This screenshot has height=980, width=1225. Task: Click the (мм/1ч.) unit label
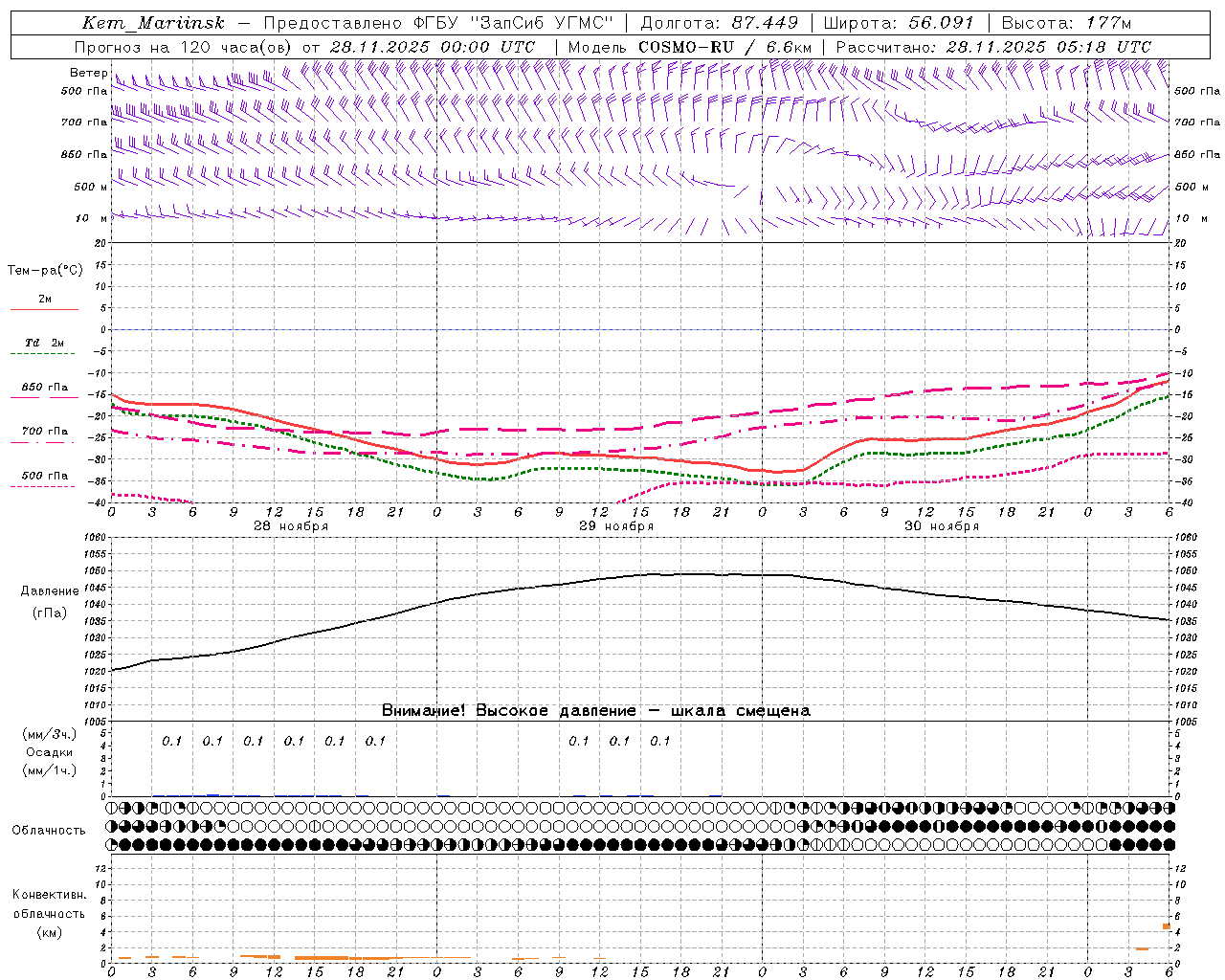[49, 770]
